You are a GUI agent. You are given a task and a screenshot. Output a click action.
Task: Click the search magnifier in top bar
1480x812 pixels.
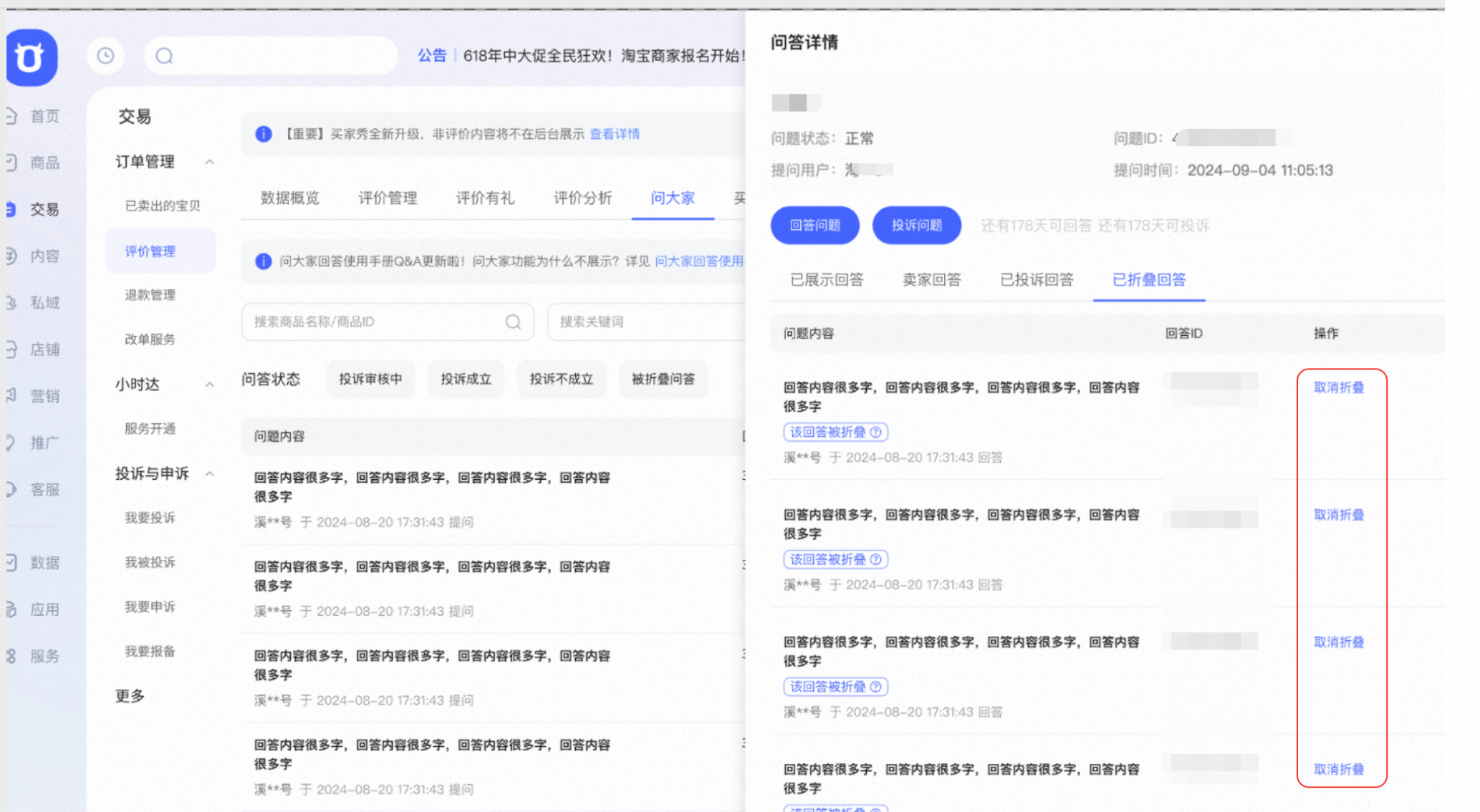164,56
